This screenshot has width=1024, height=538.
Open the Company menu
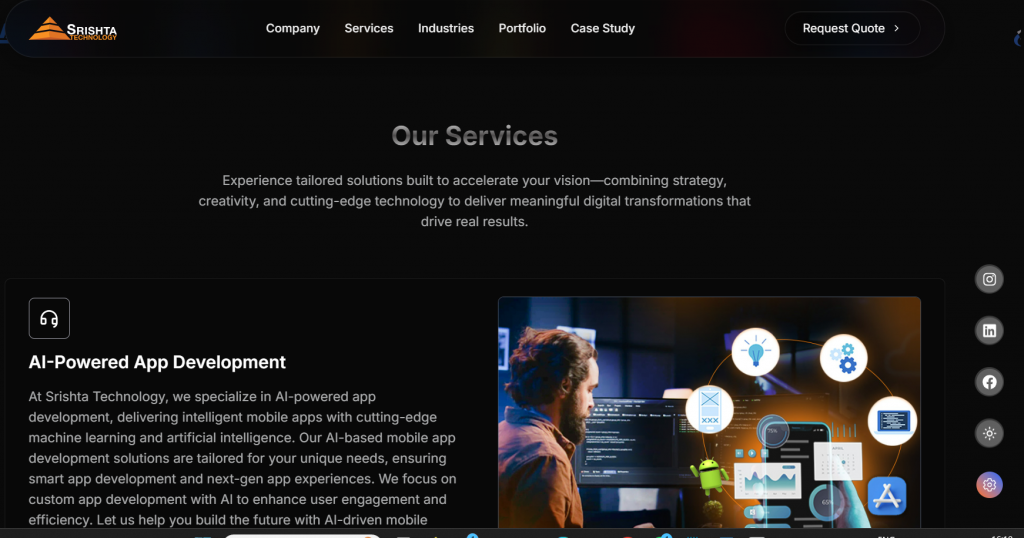coord(293,28)
